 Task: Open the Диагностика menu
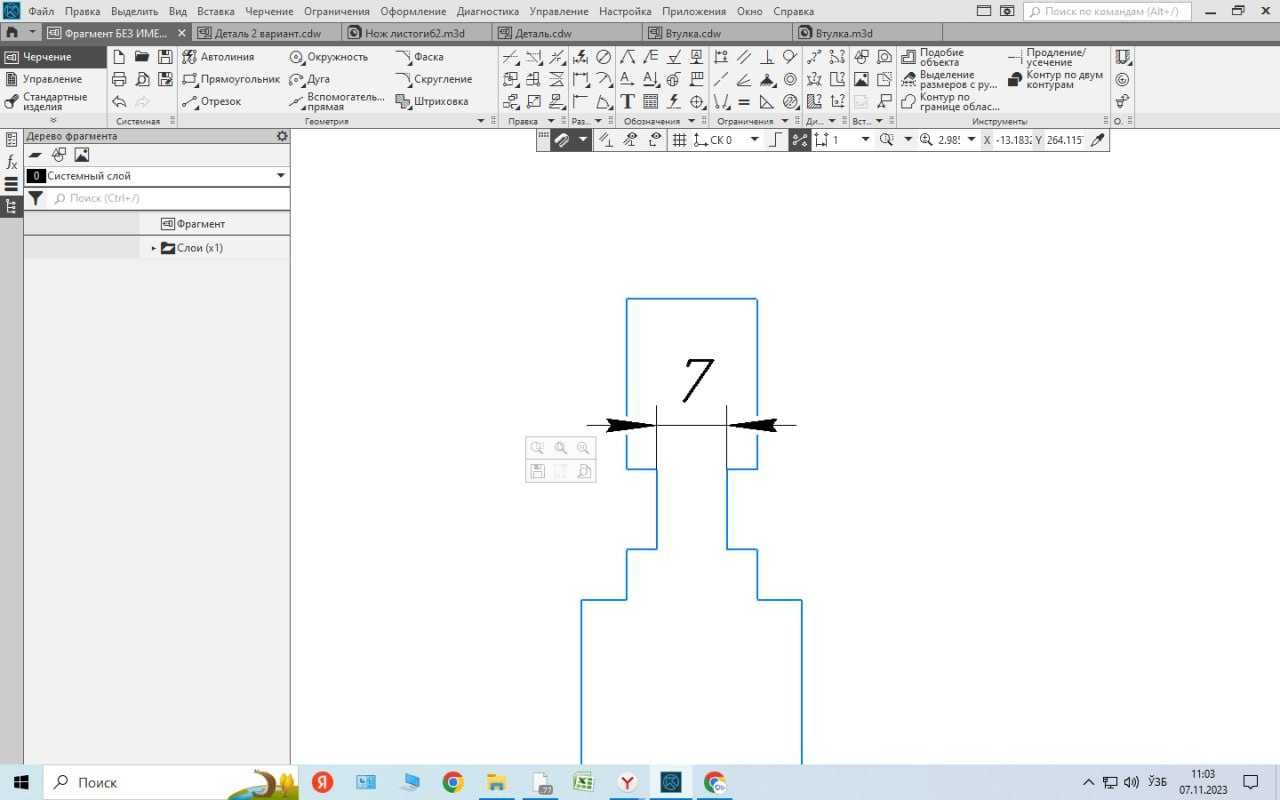(x=488, y=11)
